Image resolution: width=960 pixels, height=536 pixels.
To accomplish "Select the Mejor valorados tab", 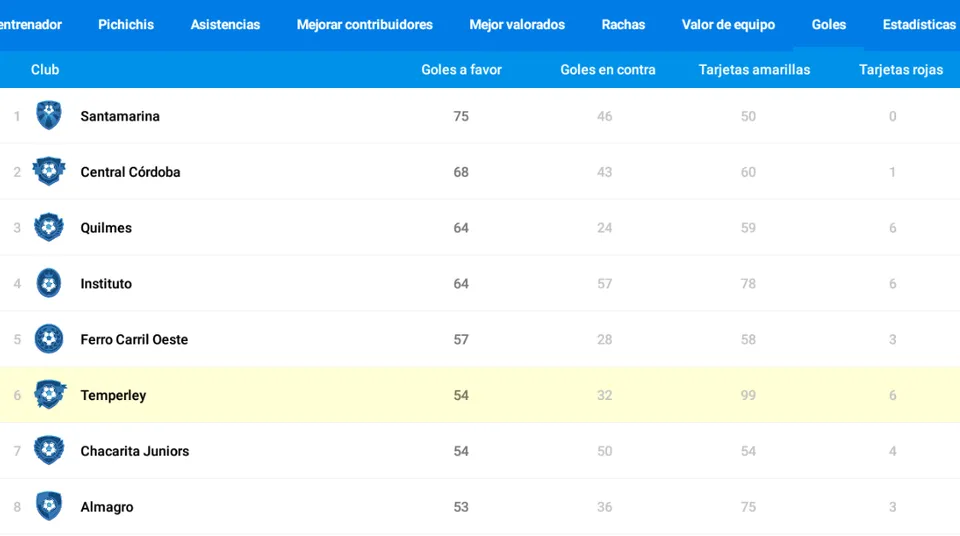I will pos(517,25).
